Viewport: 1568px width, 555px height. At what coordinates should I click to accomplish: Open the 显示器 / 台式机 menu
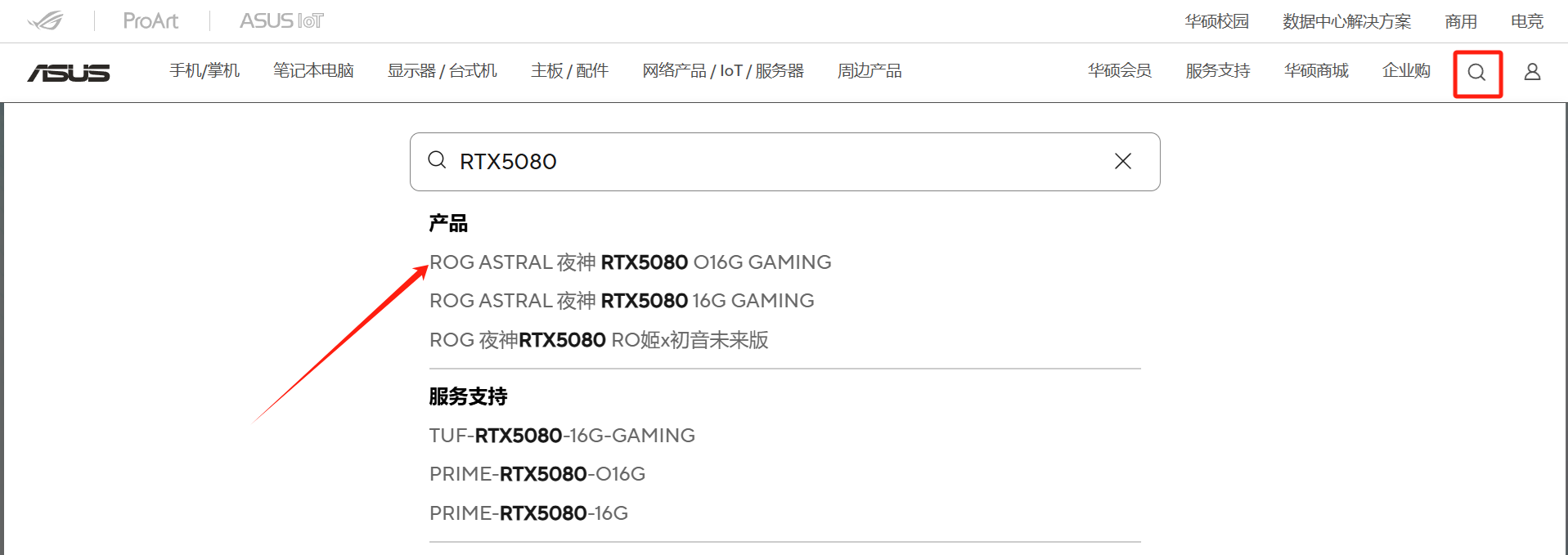(442, 71)
